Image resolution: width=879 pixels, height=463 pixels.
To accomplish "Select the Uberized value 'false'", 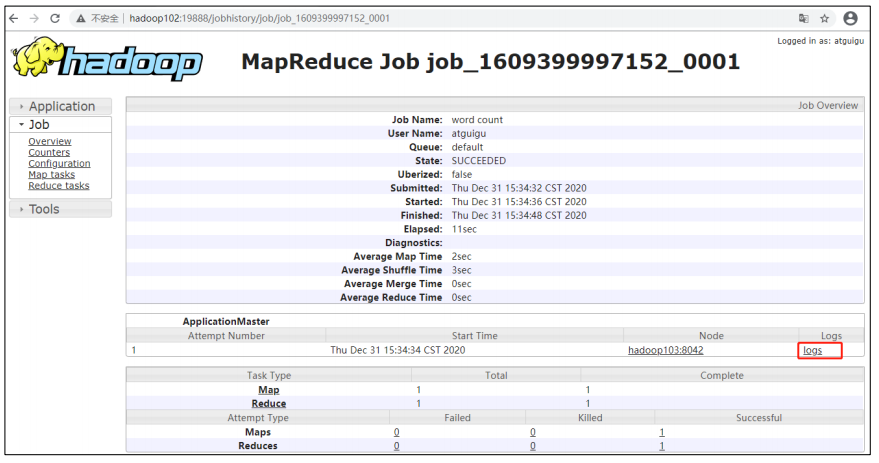I will (x=461, y=174).
